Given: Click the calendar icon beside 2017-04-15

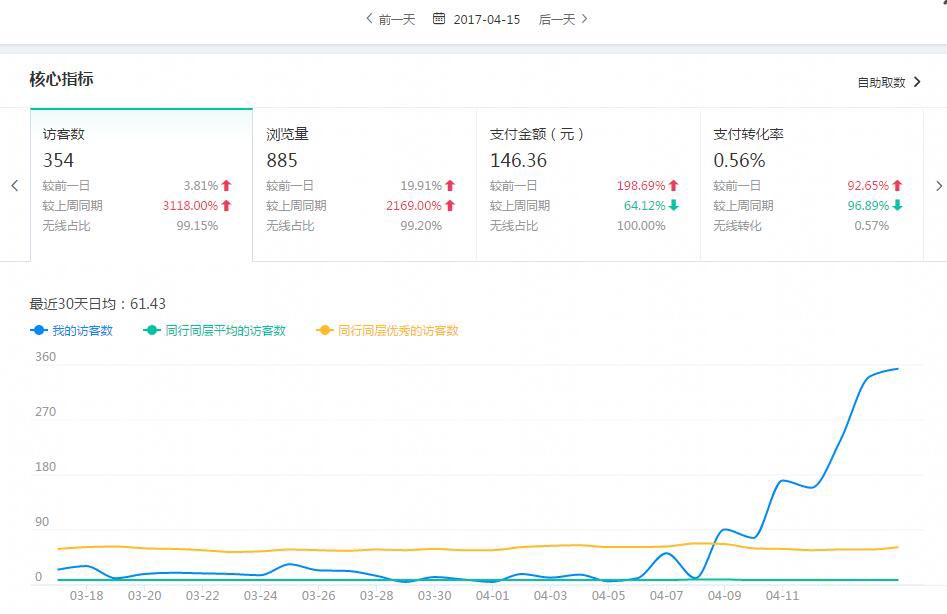Looking at the screenshot, I should 439,19.
